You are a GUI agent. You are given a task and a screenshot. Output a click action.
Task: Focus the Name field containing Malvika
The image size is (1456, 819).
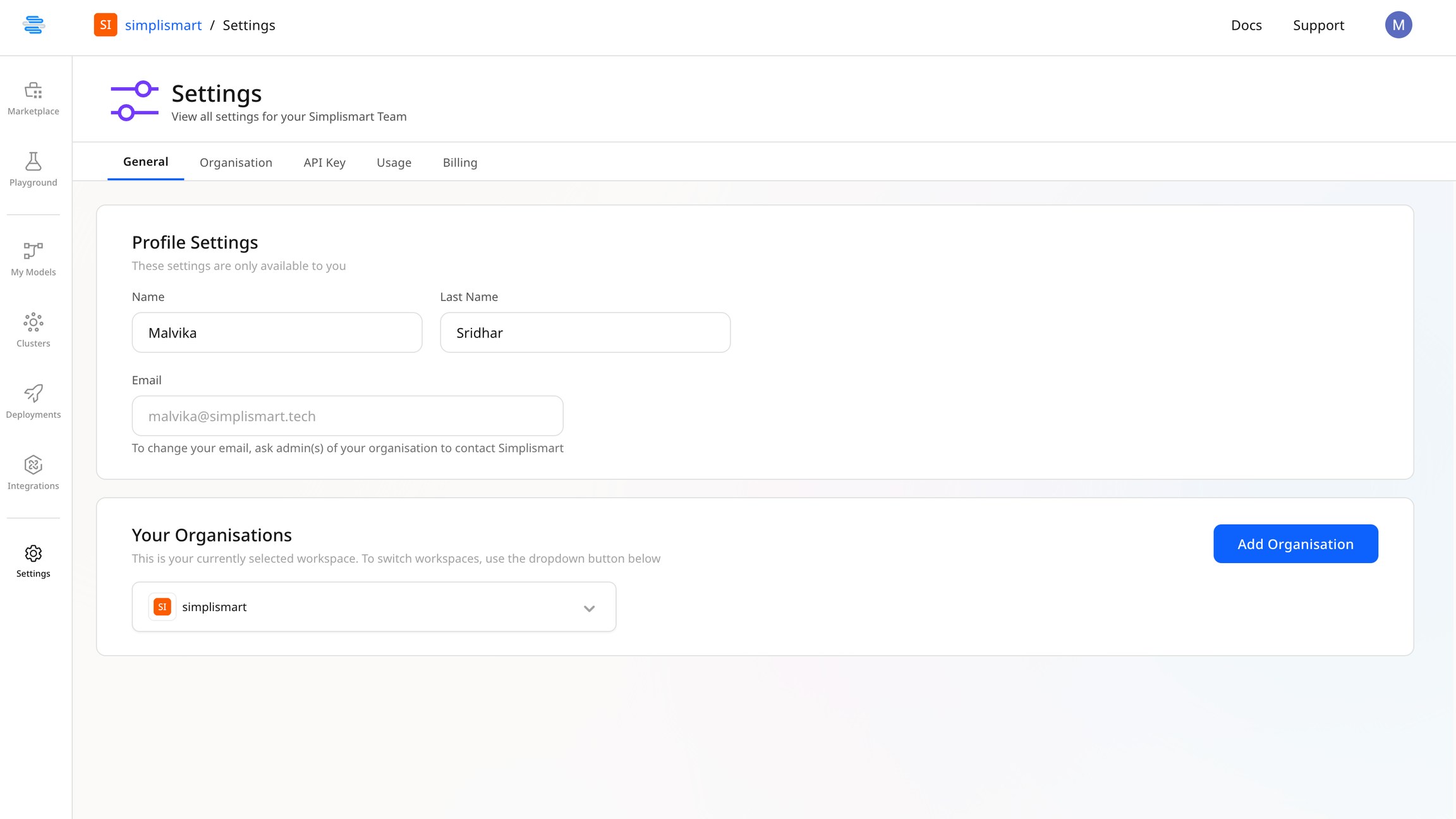(277, 332)
